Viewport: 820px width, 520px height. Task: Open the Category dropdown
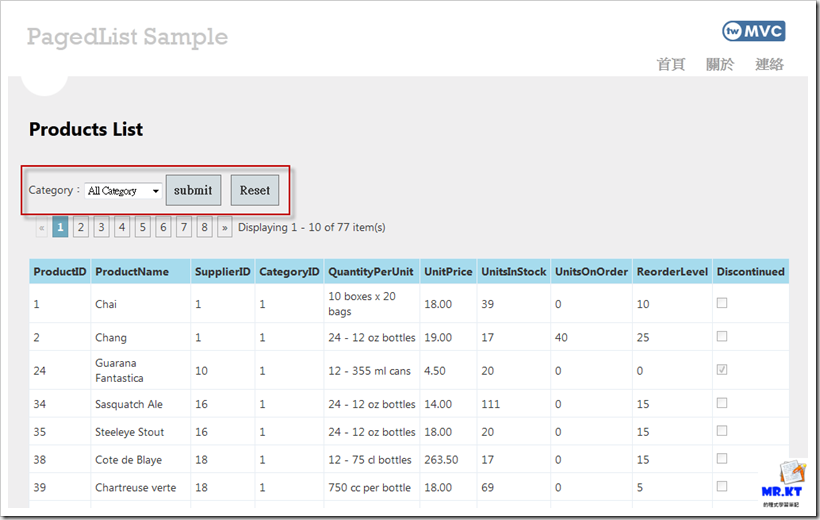(x=123, y=191)
